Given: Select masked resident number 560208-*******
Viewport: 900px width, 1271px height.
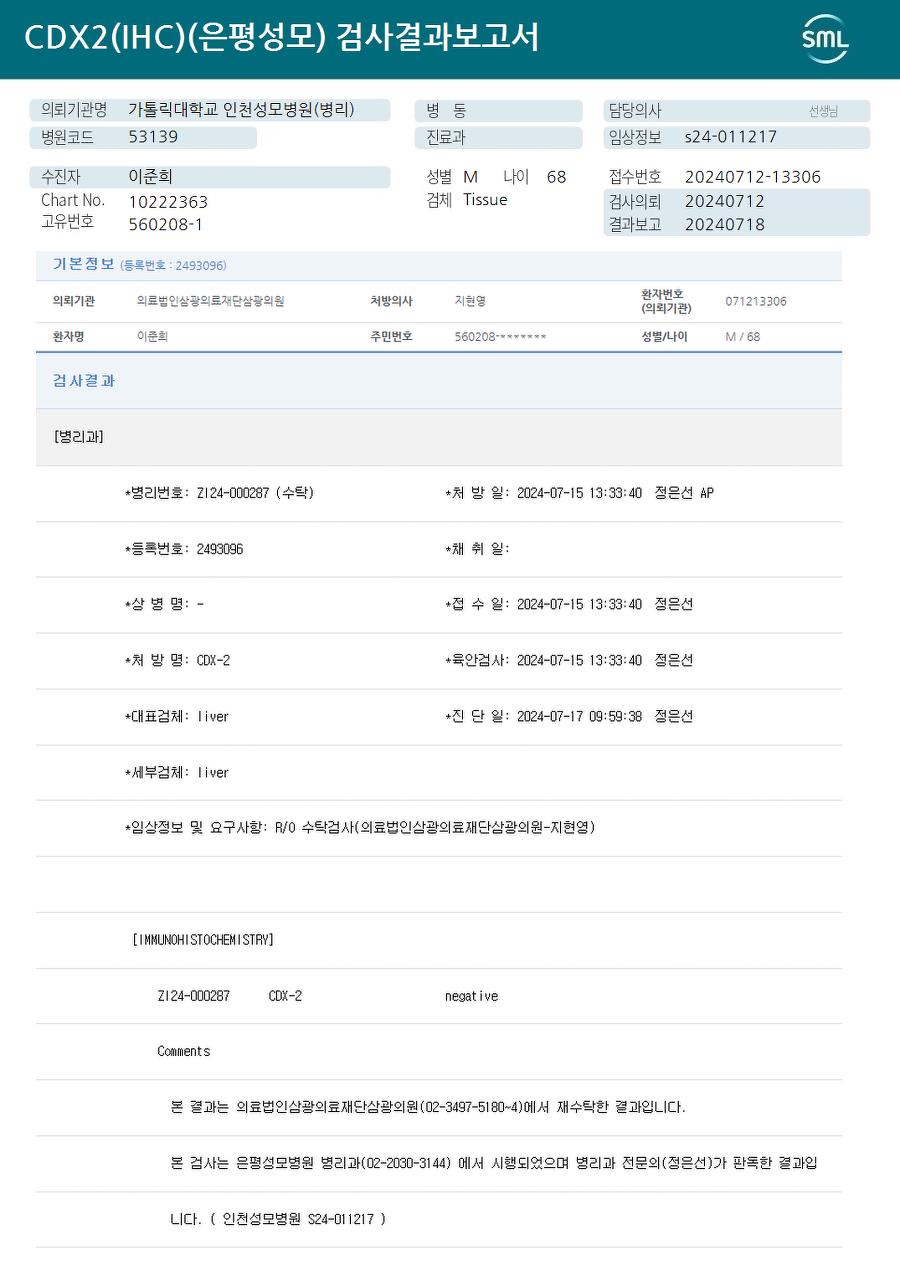Looking at the screenshot, I should [500, 337].
